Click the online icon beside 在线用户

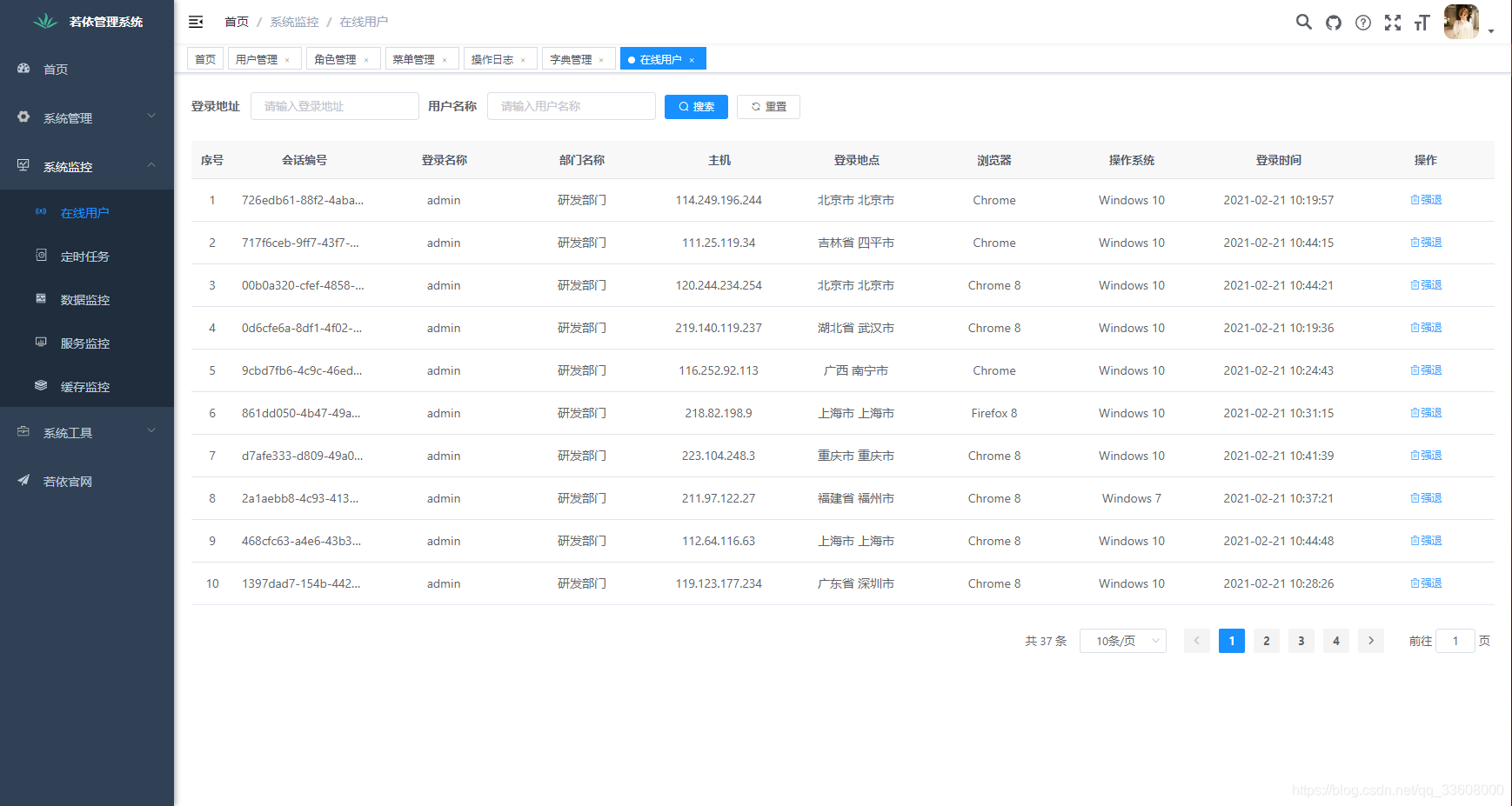tap(41, 211)
